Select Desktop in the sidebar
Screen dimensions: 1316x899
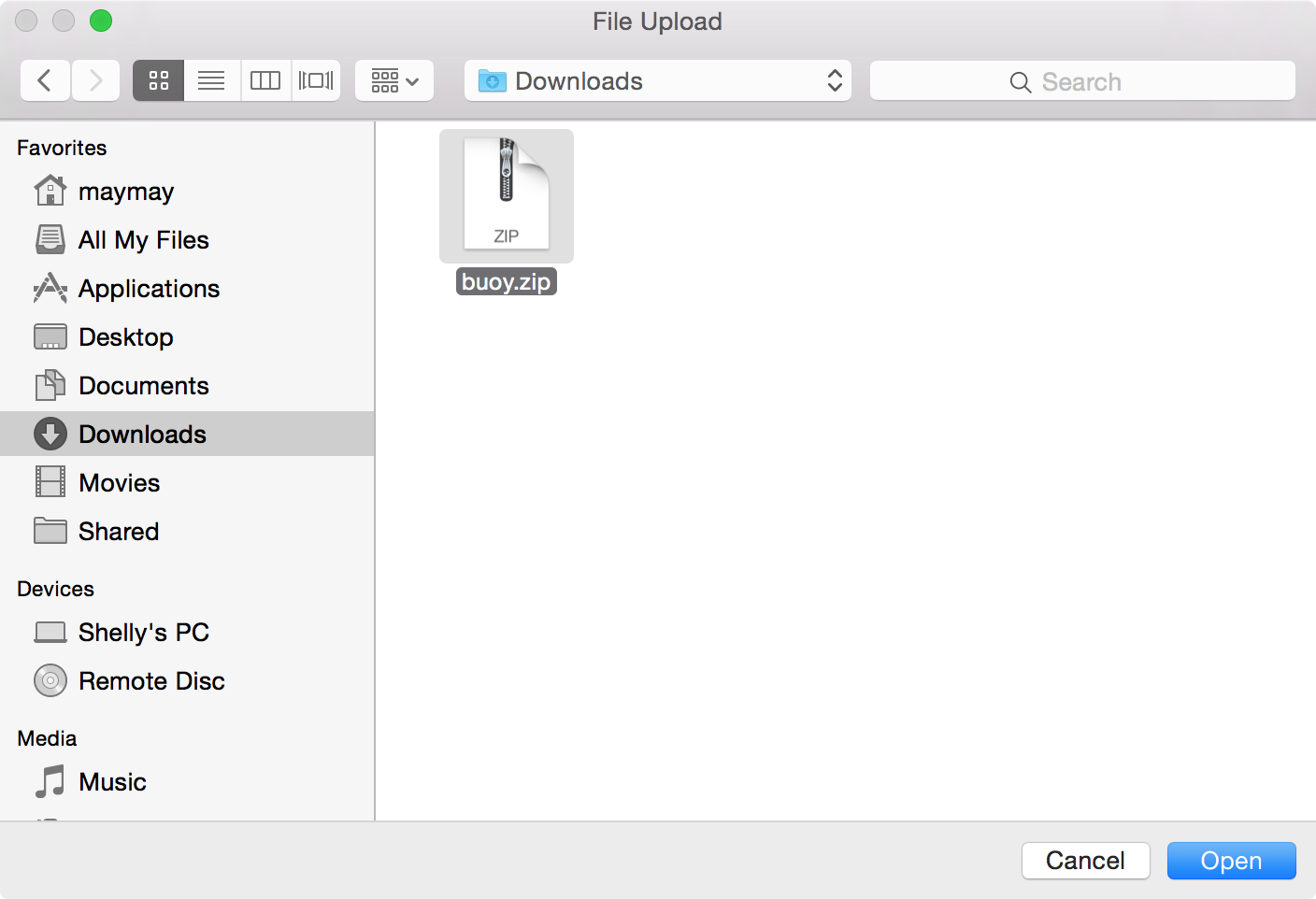click(187, 337)
